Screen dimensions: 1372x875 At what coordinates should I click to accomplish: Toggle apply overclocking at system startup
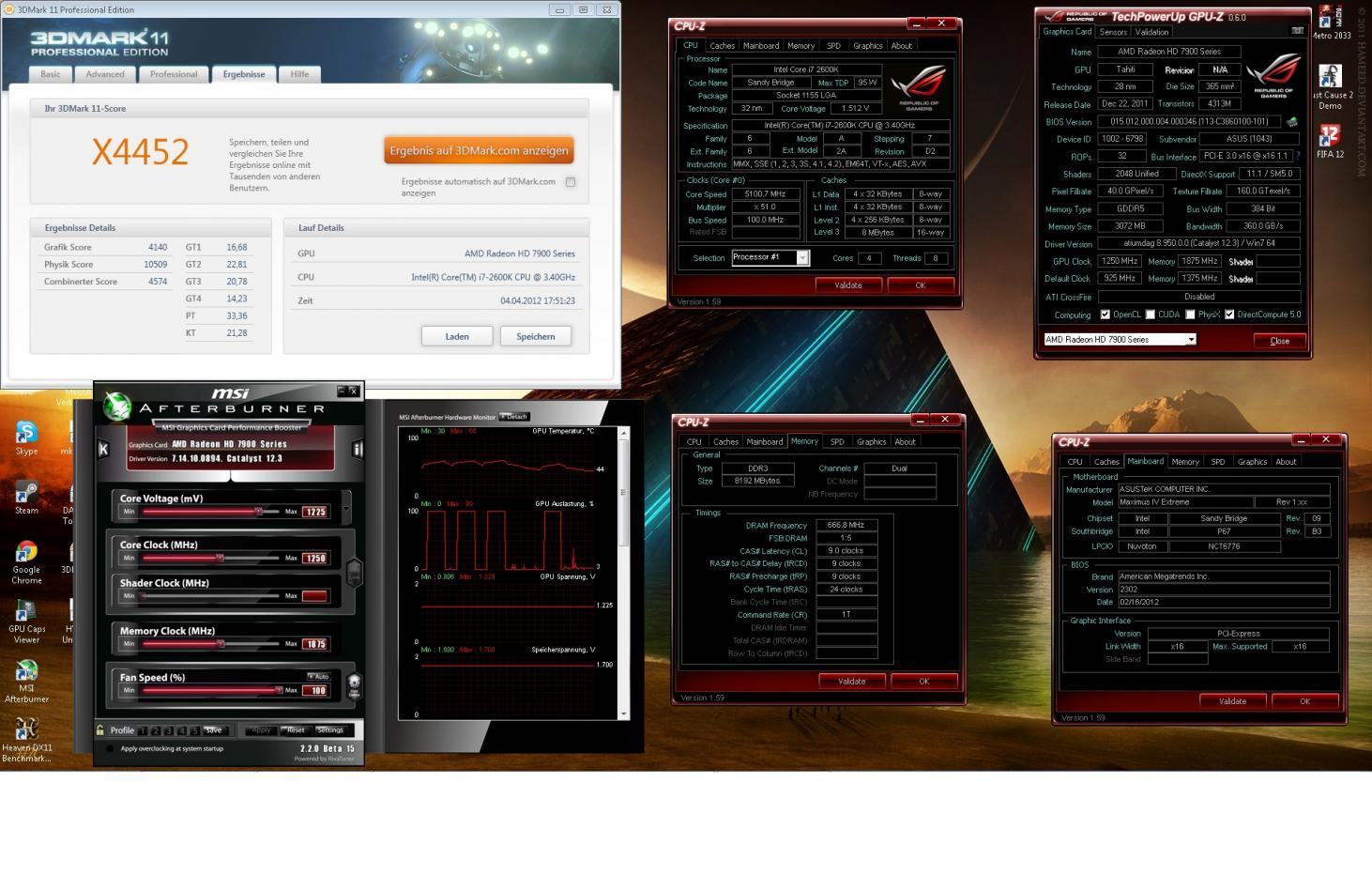pyautogui.click(x=111, y=748)
